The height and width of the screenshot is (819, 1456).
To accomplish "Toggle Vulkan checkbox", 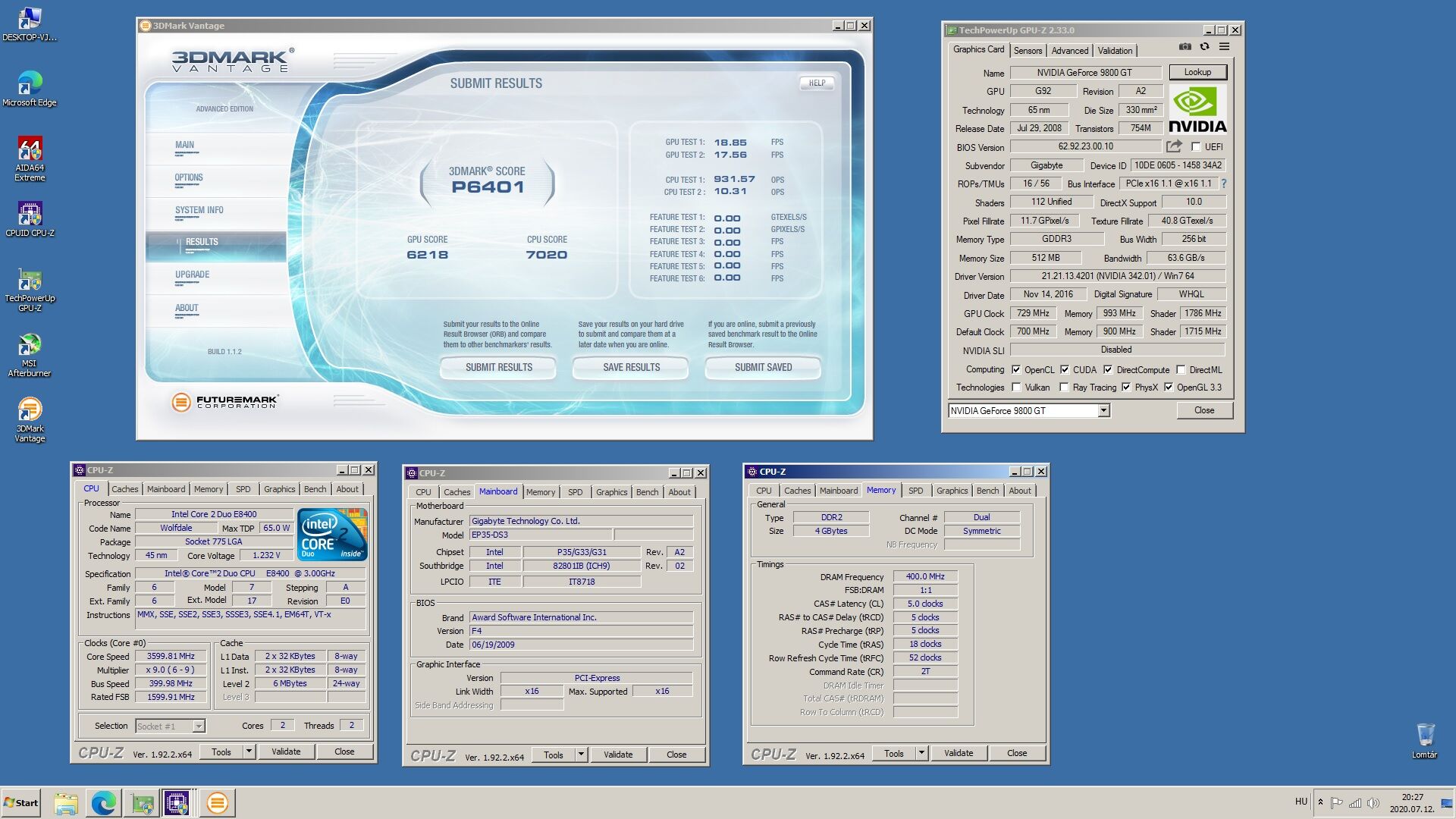I will click(x=1016, y=387).
